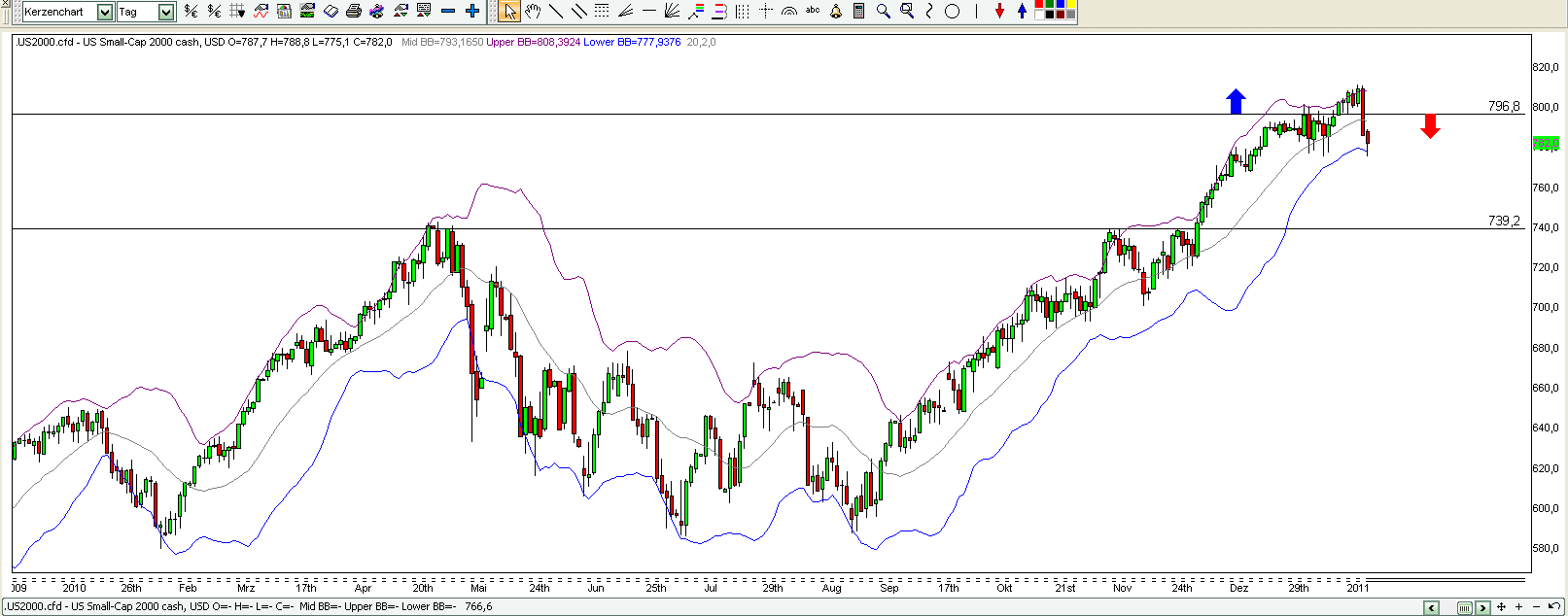
Task: Click the Mid BB=793,1650 legend text
Action: (x=442, y=42)
